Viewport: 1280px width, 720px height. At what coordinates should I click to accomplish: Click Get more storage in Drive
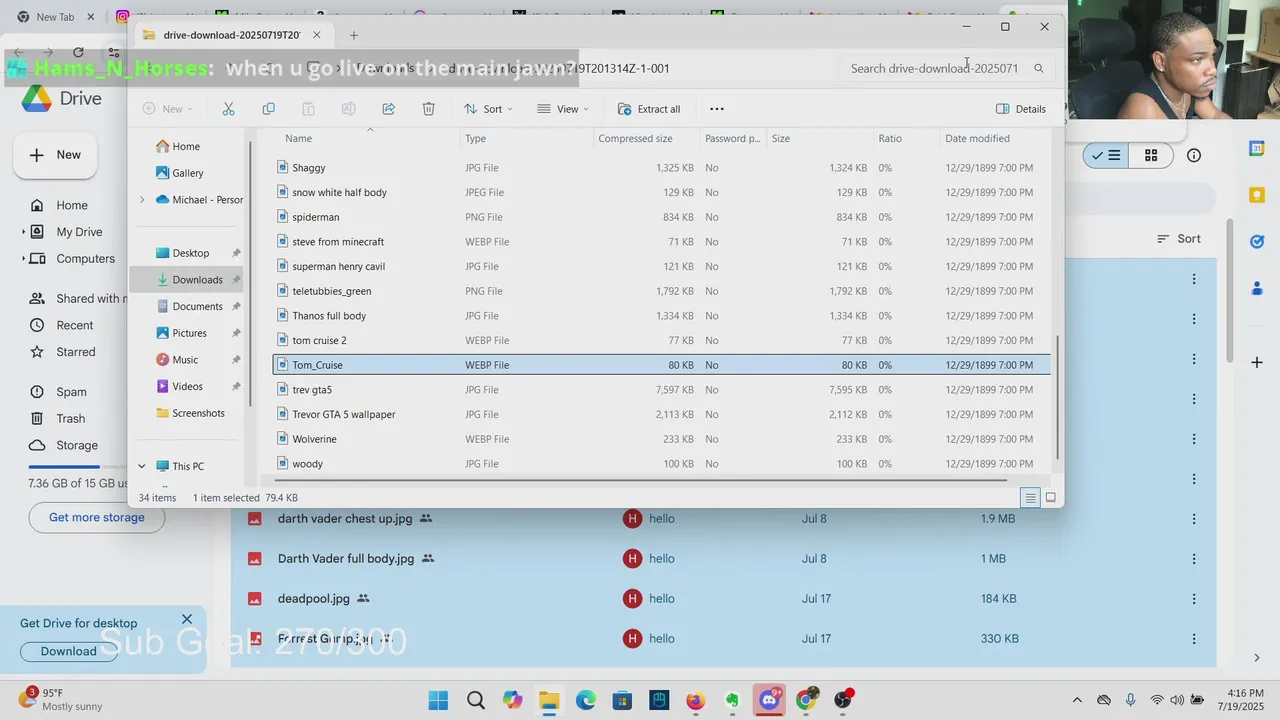point(97,517)
